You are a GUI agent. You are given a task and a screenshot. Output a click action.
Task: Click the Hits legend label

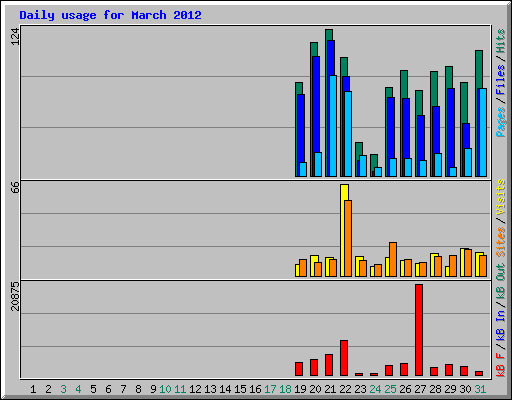[501, 41]
